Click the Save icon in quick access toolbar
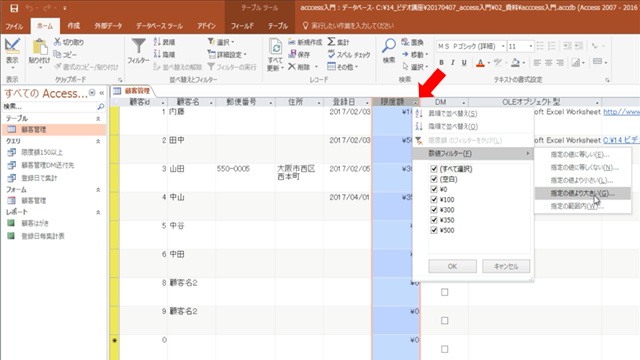The width and height of the screenshot is (640, 360). [x=14, y=8]
